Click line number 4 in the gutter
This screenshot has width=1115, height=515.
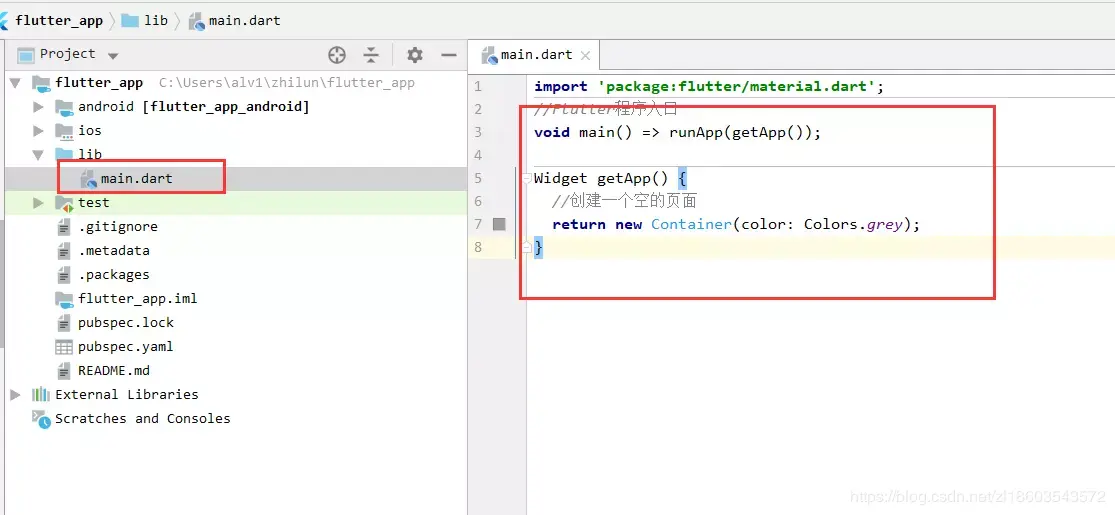click(477, 155)
